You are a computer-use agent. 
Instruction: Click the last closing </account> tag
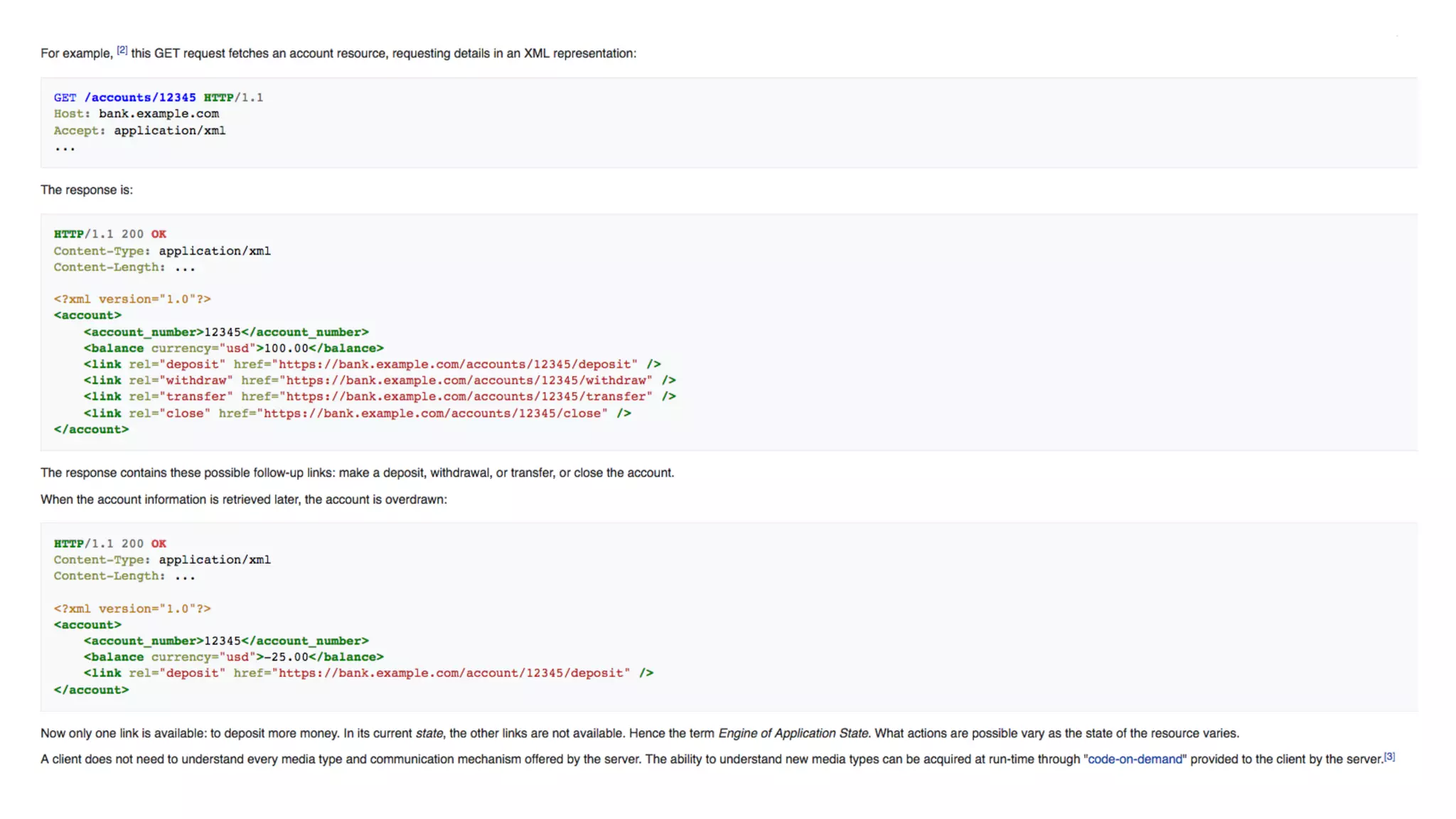pyautogui.click(x=91, y=690)
